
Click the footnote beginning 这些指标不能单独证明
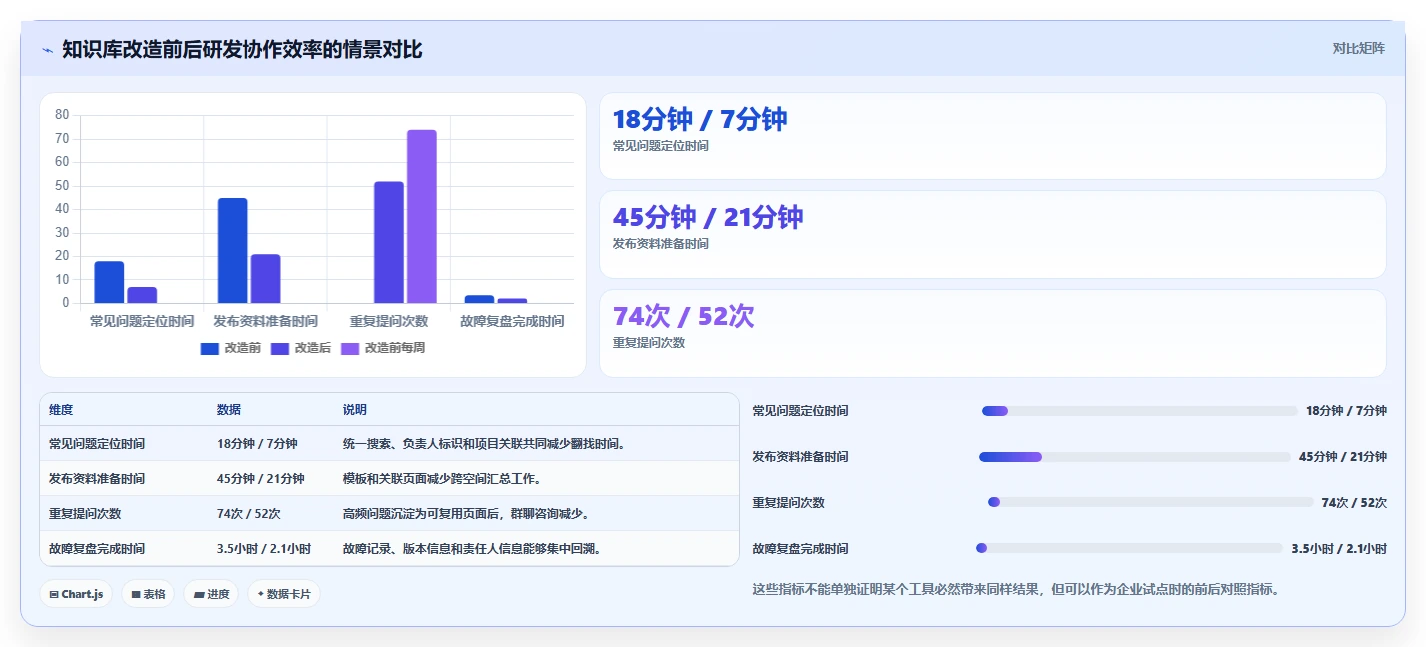coord(1015,590)
